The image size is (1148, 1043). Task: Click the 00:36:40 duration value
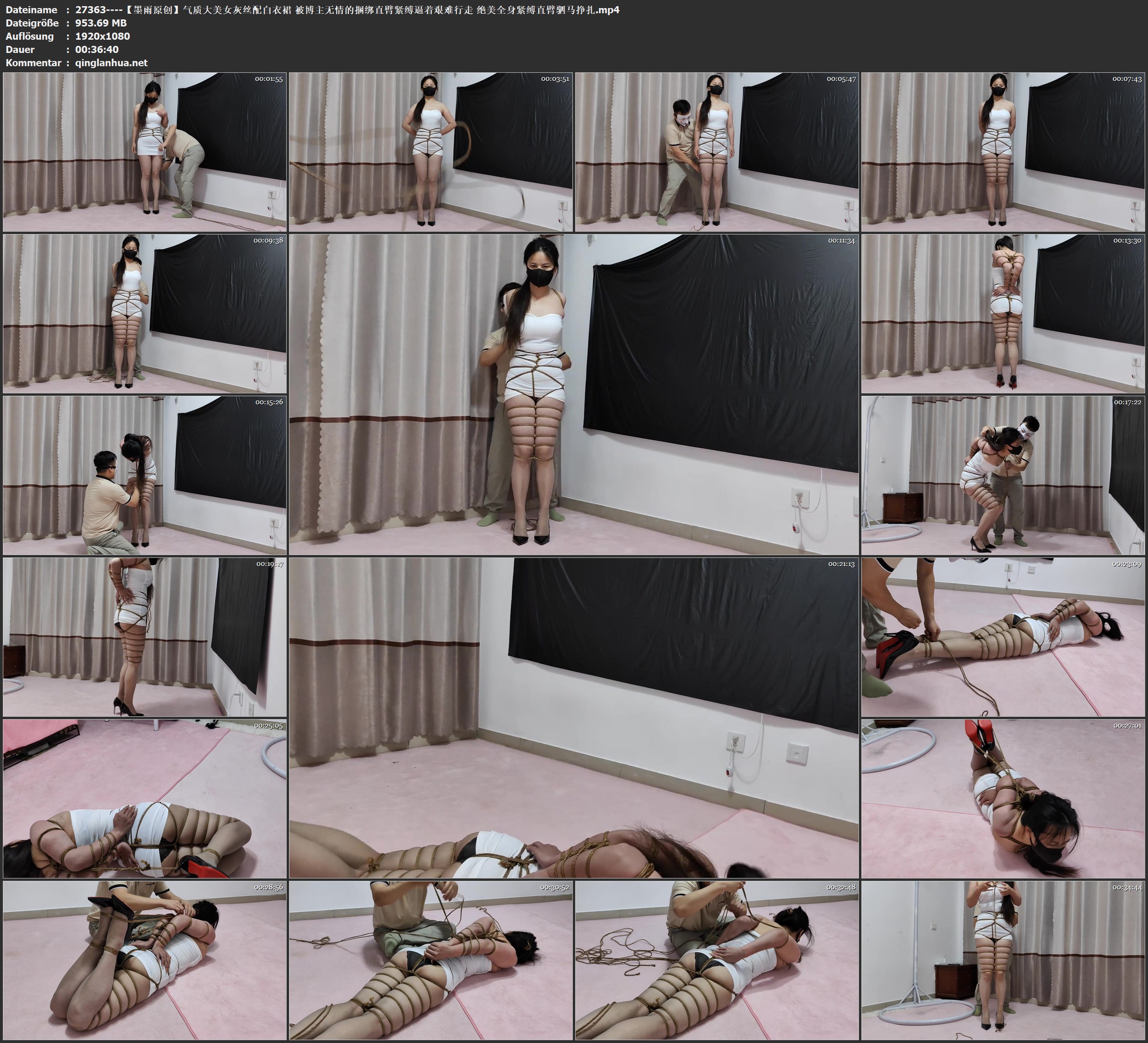97,50
